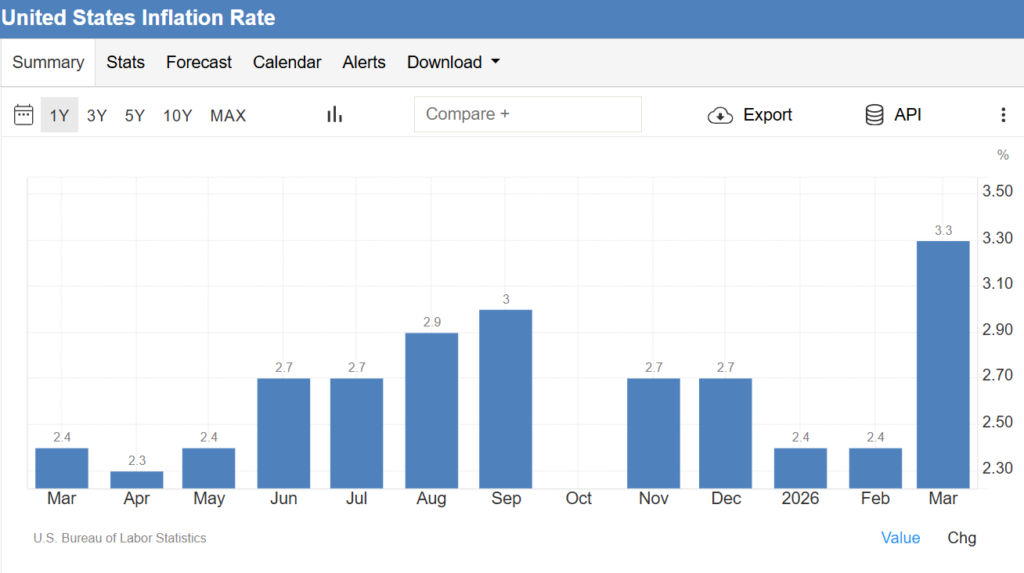Open the Stats tab
This screenshot has width=1024, height=573.
[x=125, y=62]
